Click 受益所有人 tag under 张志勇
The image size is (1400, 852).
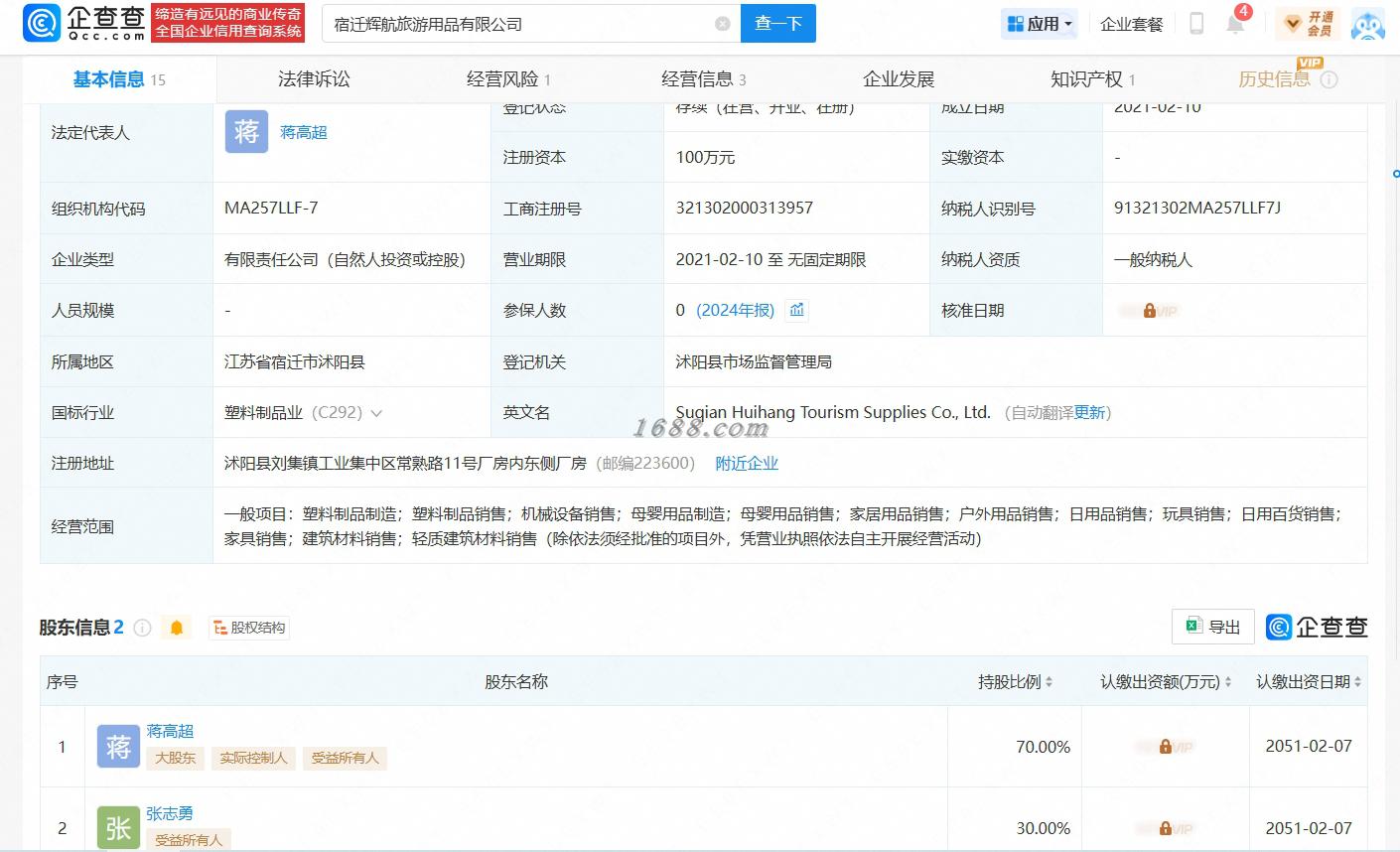pyautogui.click(x=189, y=840)
